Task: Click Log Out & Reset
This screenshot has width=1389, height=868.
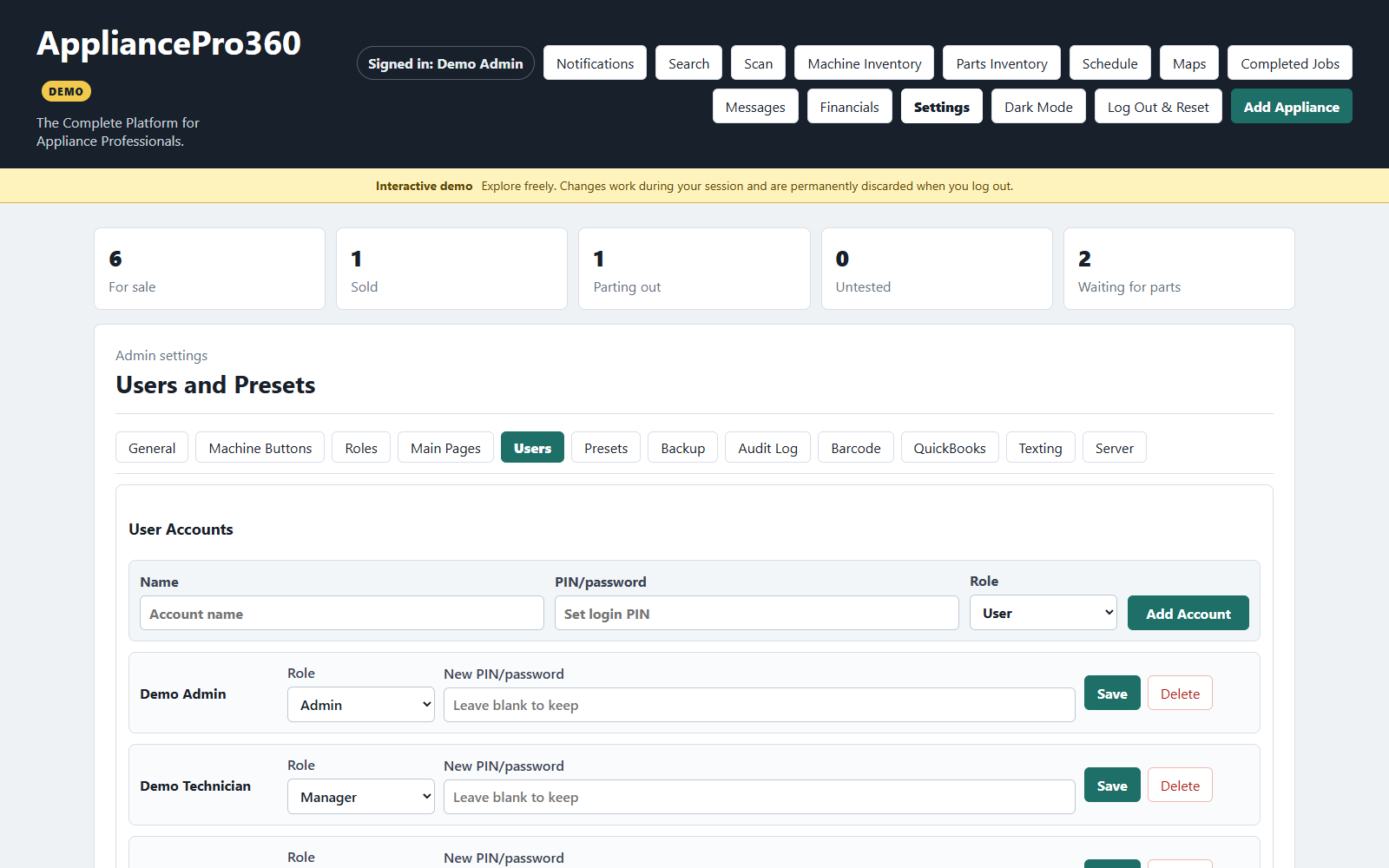Action: click(x=1158, y=107)
